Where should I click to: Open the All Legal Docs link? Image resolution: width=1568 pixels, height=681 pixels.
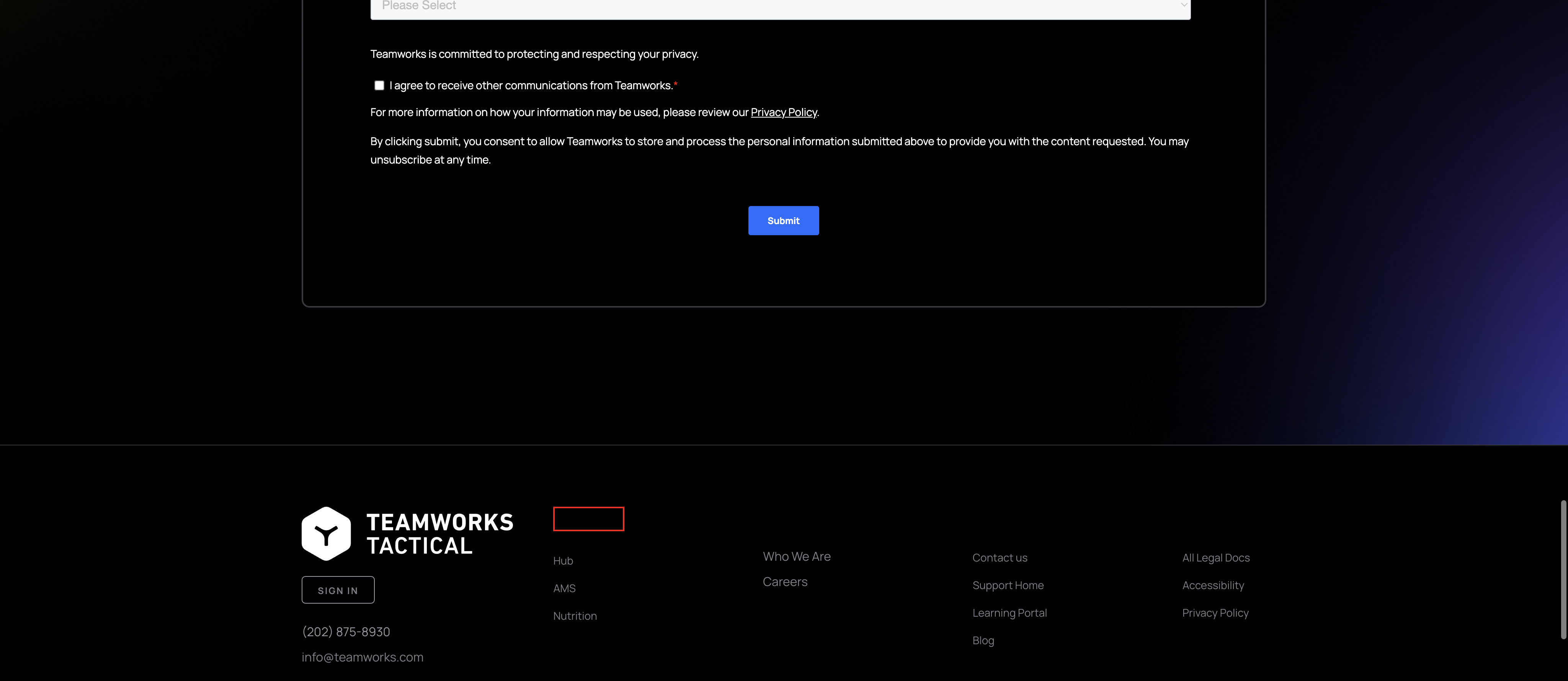tap(1215, 557)
